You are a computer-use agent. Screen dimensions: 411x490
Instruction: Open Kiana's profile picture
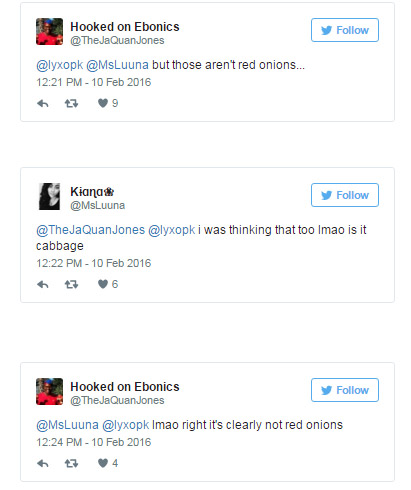pos(49,196)
